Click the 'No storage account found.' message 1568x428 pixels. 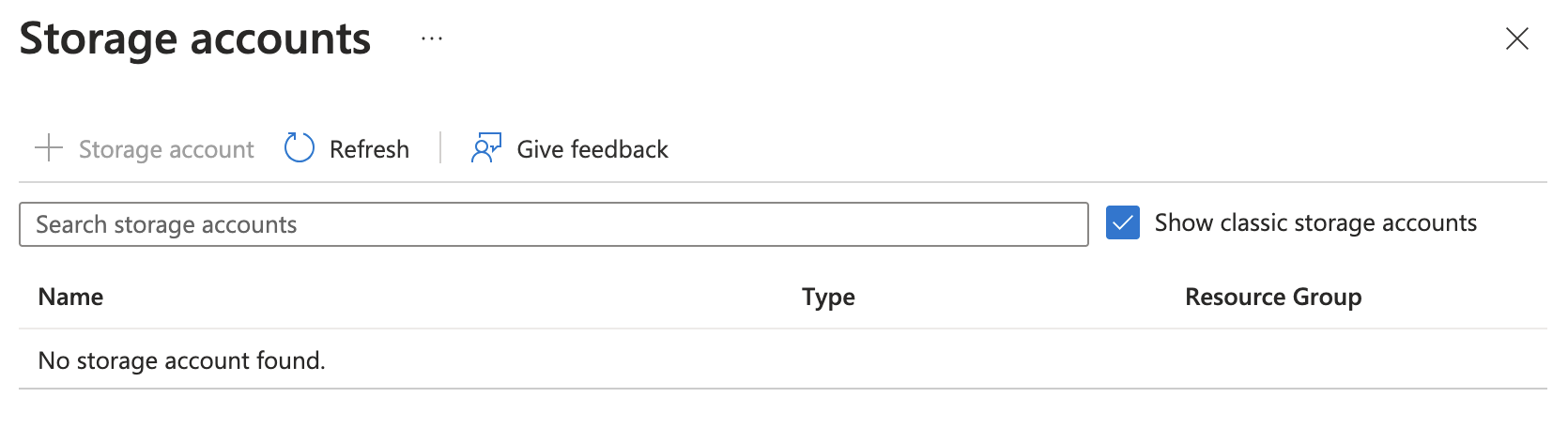point(181,360)
